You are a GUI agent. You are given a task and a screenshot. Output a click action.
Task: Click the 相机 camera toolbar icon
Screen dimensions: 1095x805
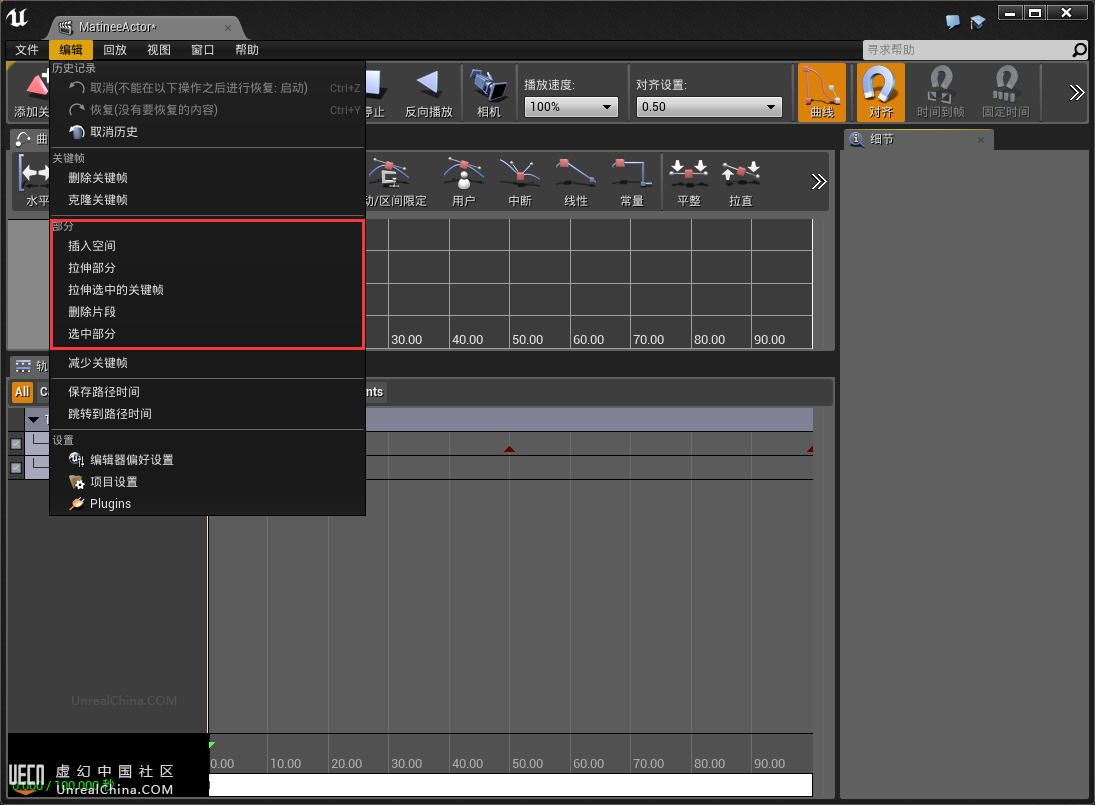tap(488, 93)
